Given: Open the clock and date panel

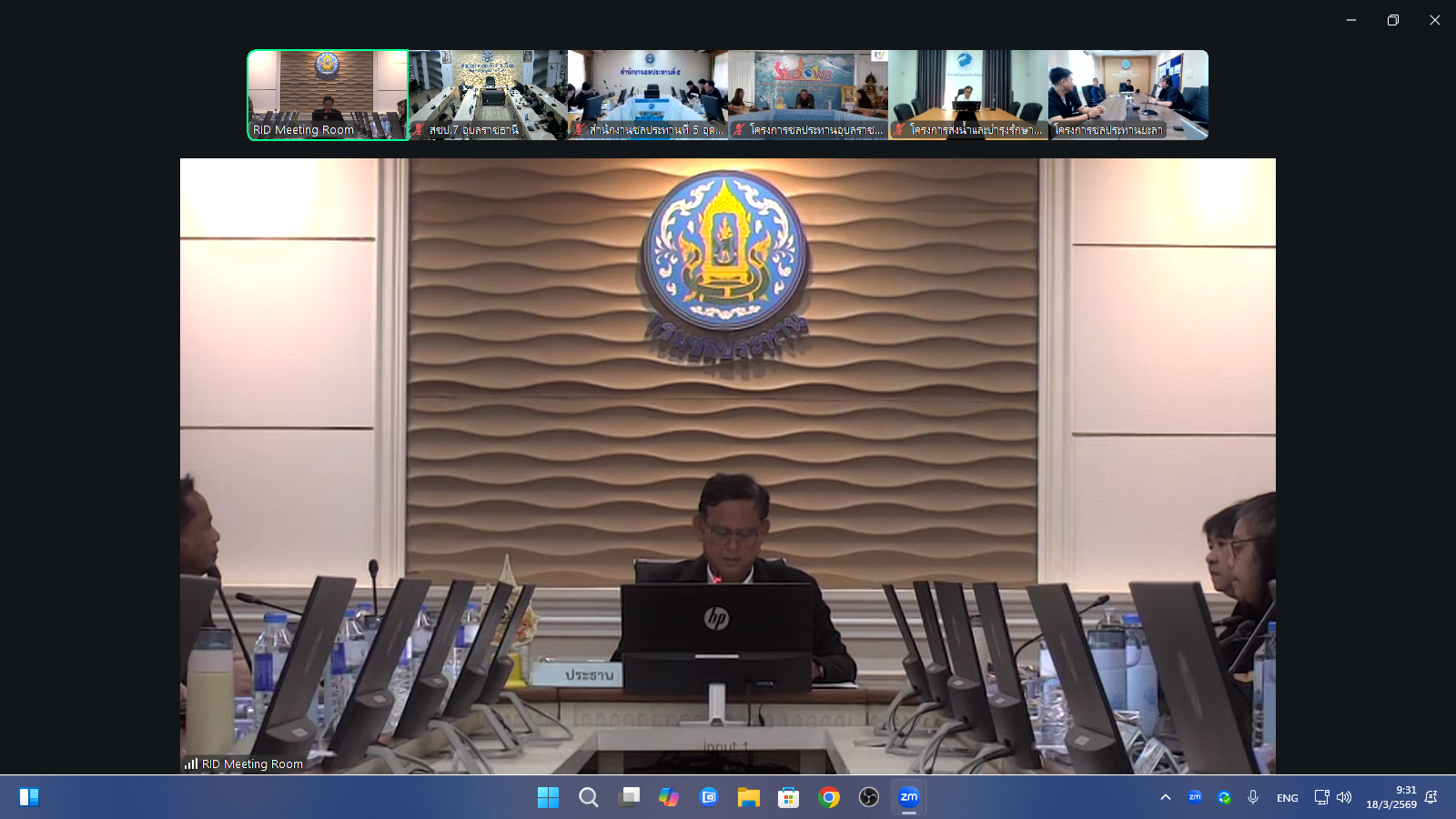Looking at the screenshot, I should [1390, 797].
